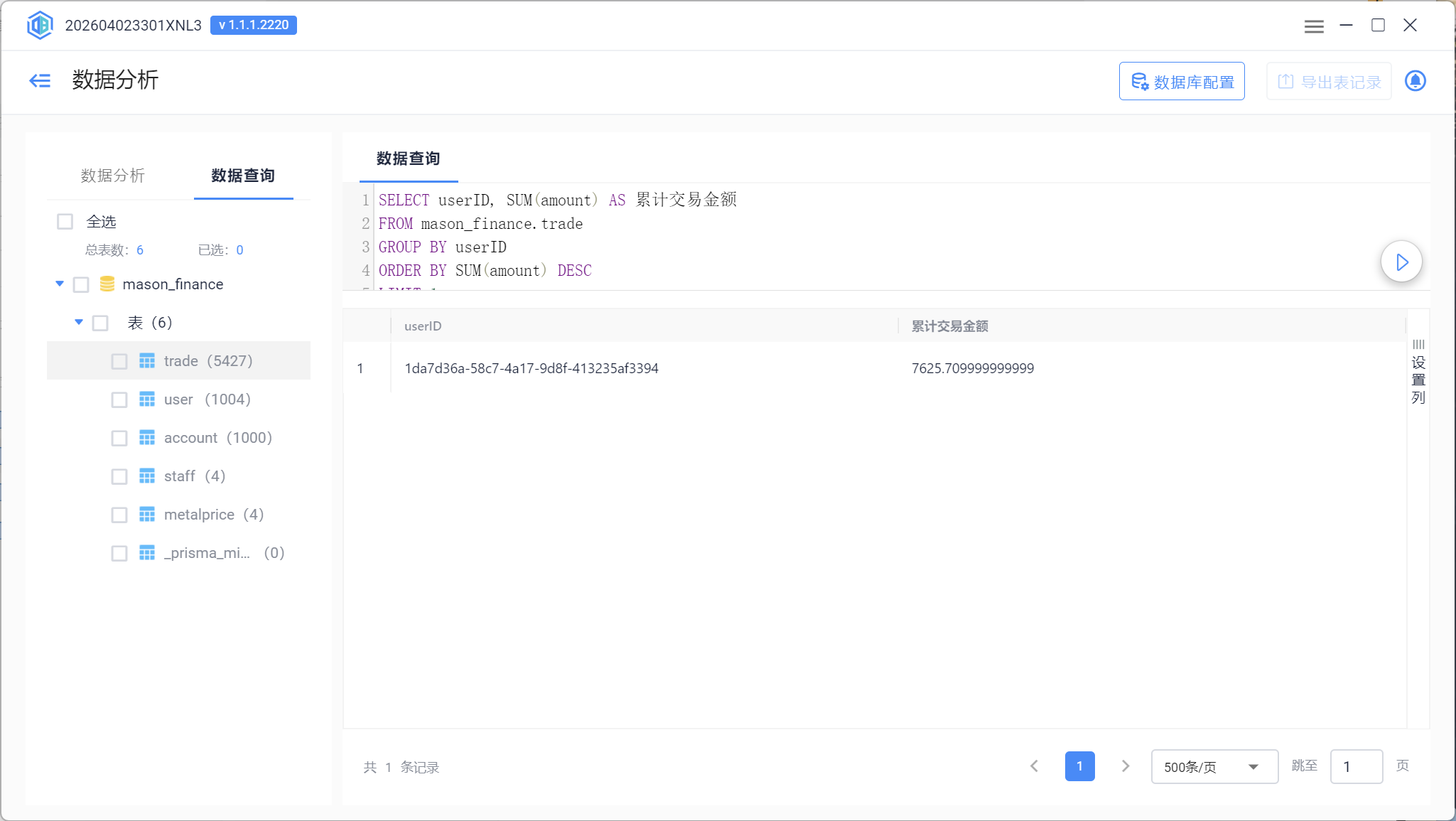The image size is (1456, 821).
Task: Switch to the 数据分析 sidebar tab
Action: click(112, 176)
